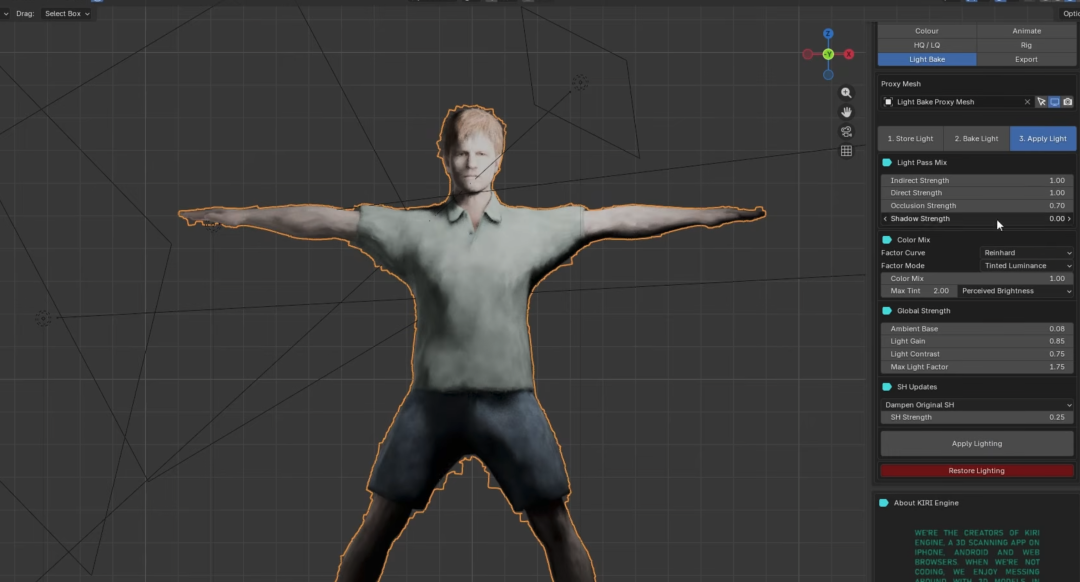
Task: Open the HQ / LQ tab
Action: click(x=926, y=45)
